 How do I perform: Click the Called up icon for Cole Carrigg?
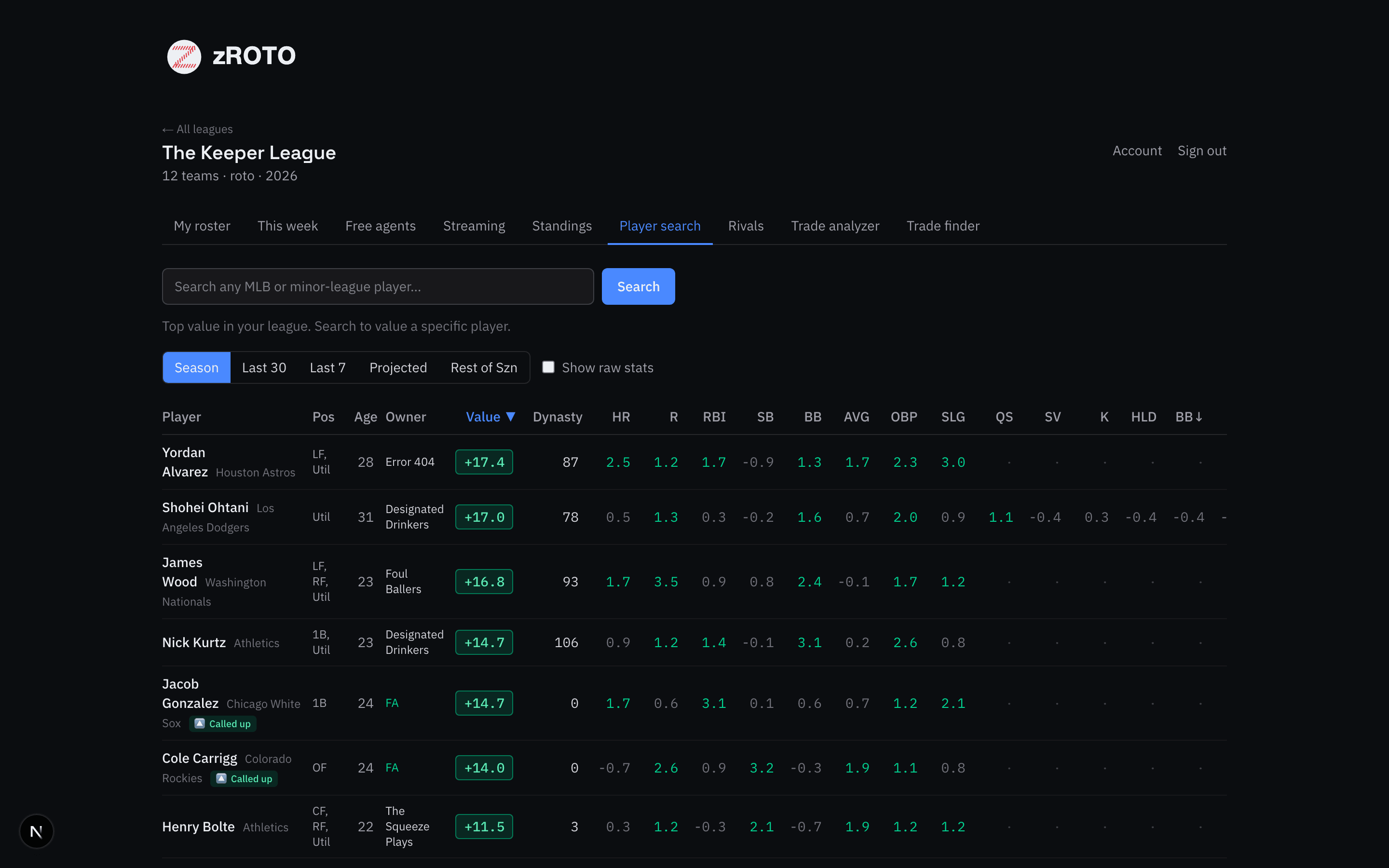[x=221, y=778]
